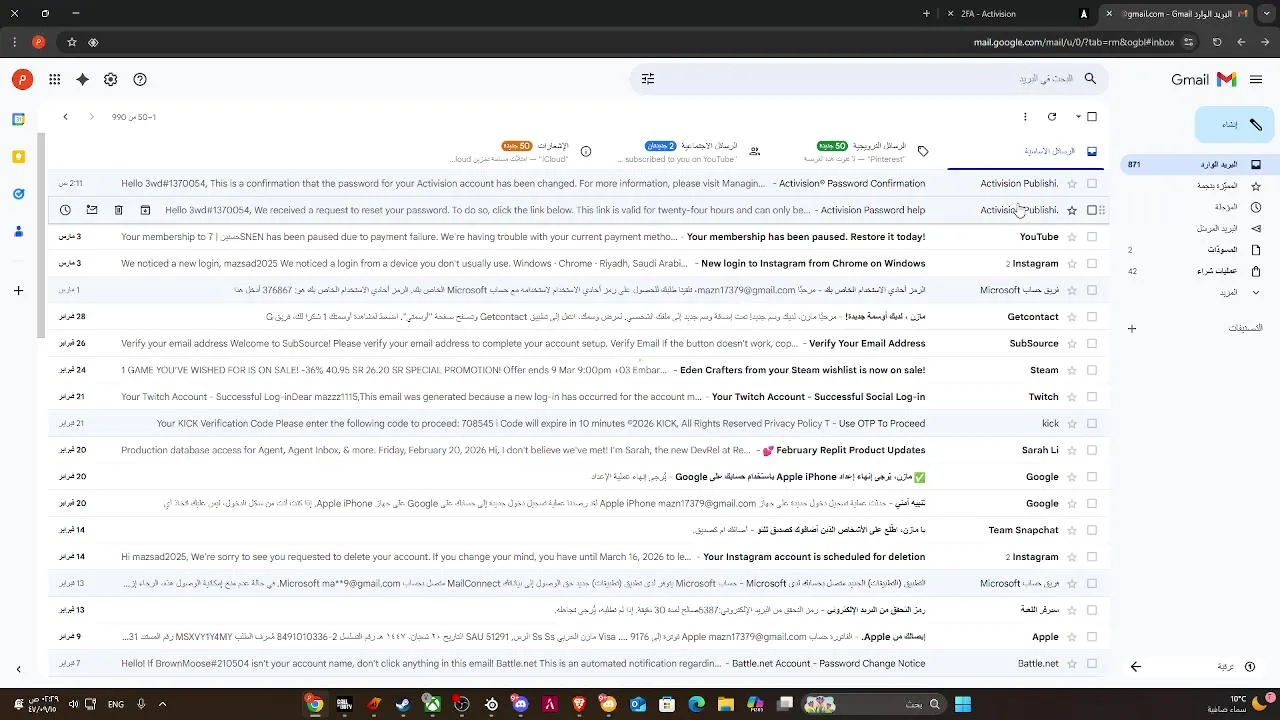
Task: Collapse the side panel with bottom chevron
Action: (18, 669)
